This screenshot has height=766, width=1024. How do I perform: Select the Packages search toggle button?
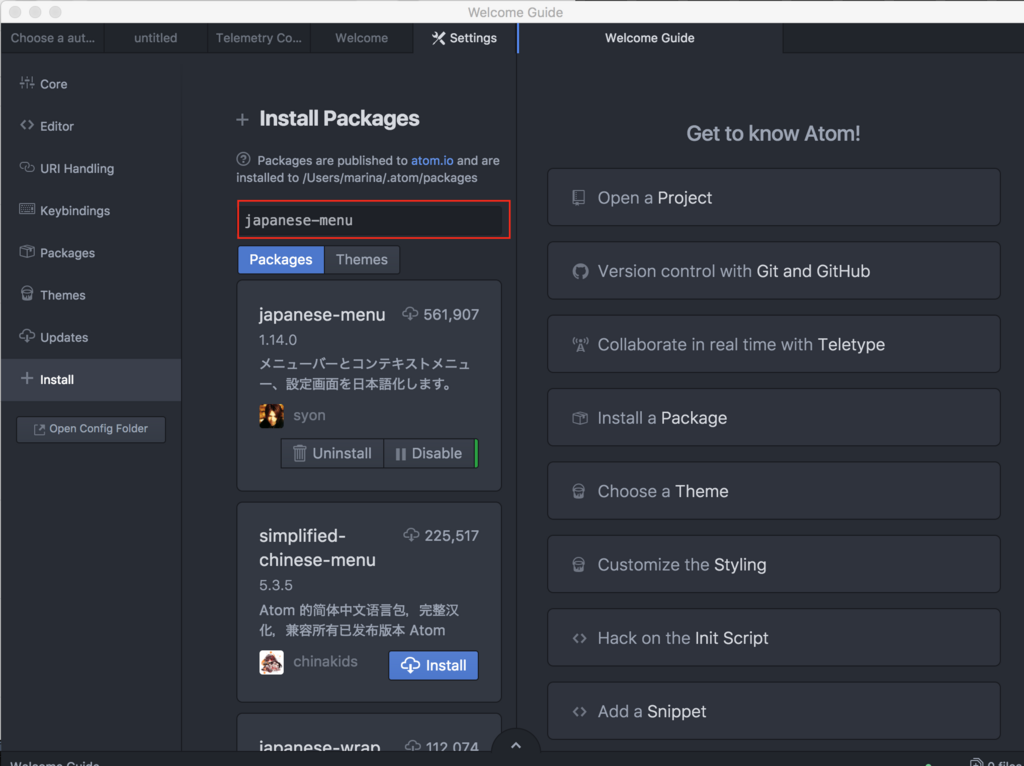(x=281, y=260)
